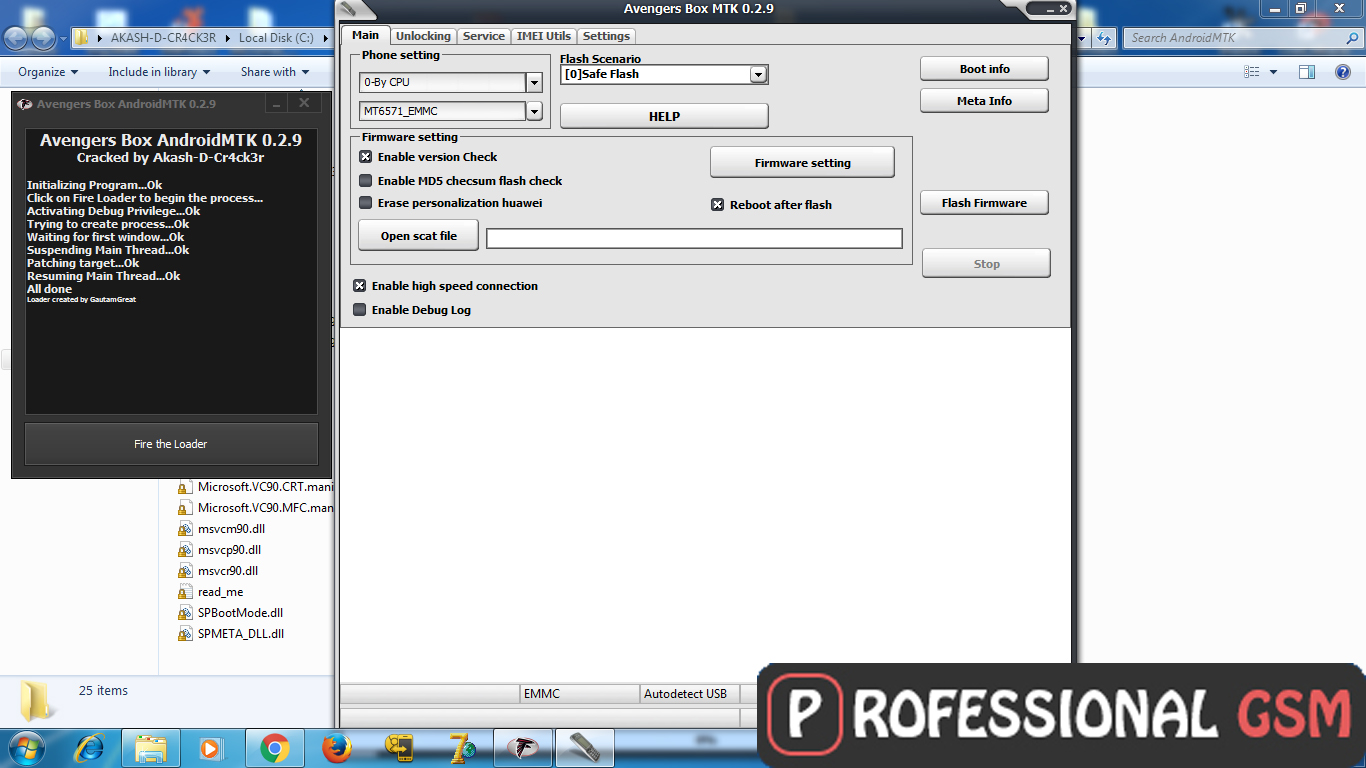
Task: Enable Erase personalization huawei
Action: click(366, 203)
